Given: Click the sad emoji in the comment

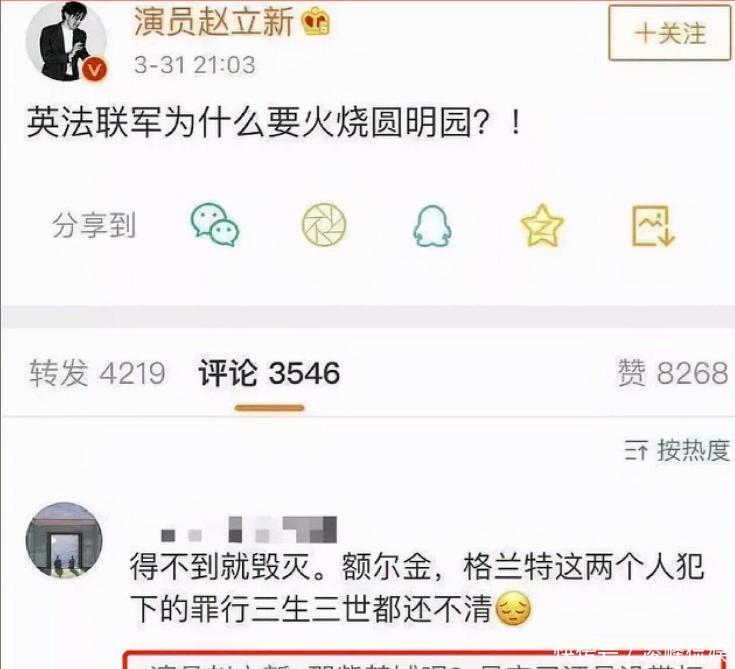Looking at the screenshot, I should 513,609.
